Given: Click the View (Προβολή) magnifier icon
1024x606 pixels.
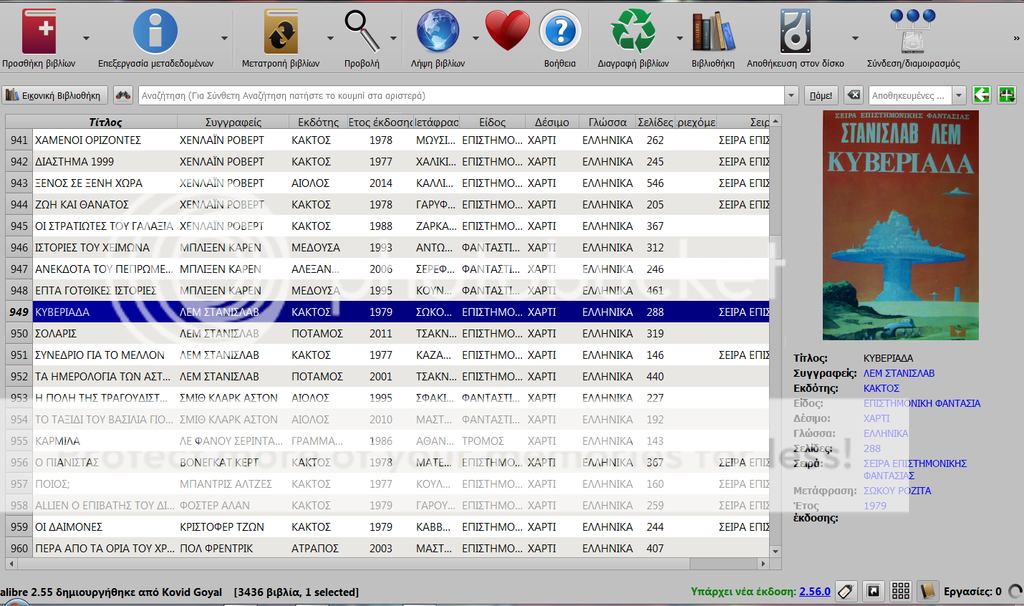Looking at the screenshot, I should (362, 31).
